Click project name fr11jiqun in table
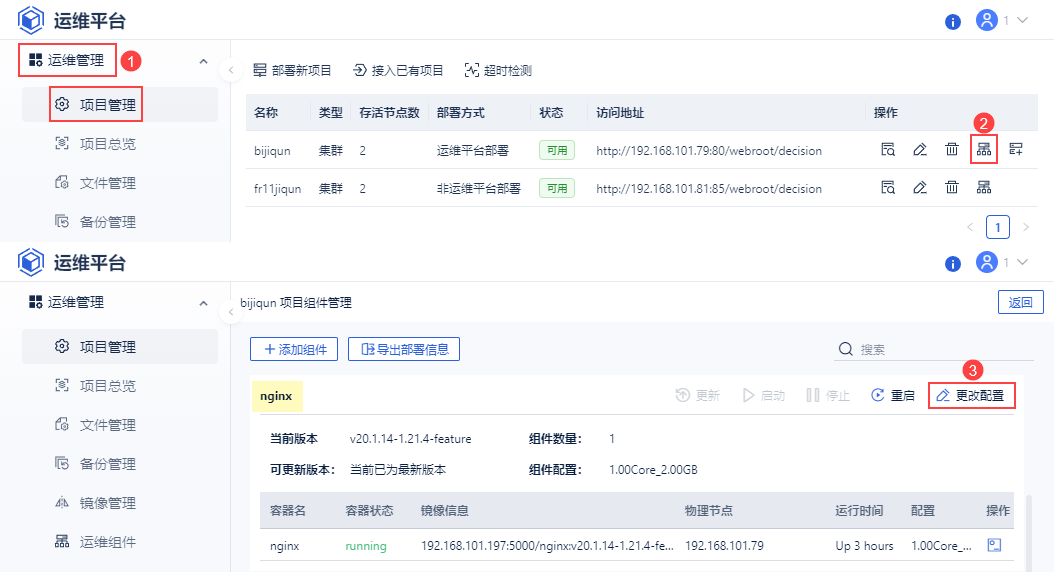 tap(278, 189)
